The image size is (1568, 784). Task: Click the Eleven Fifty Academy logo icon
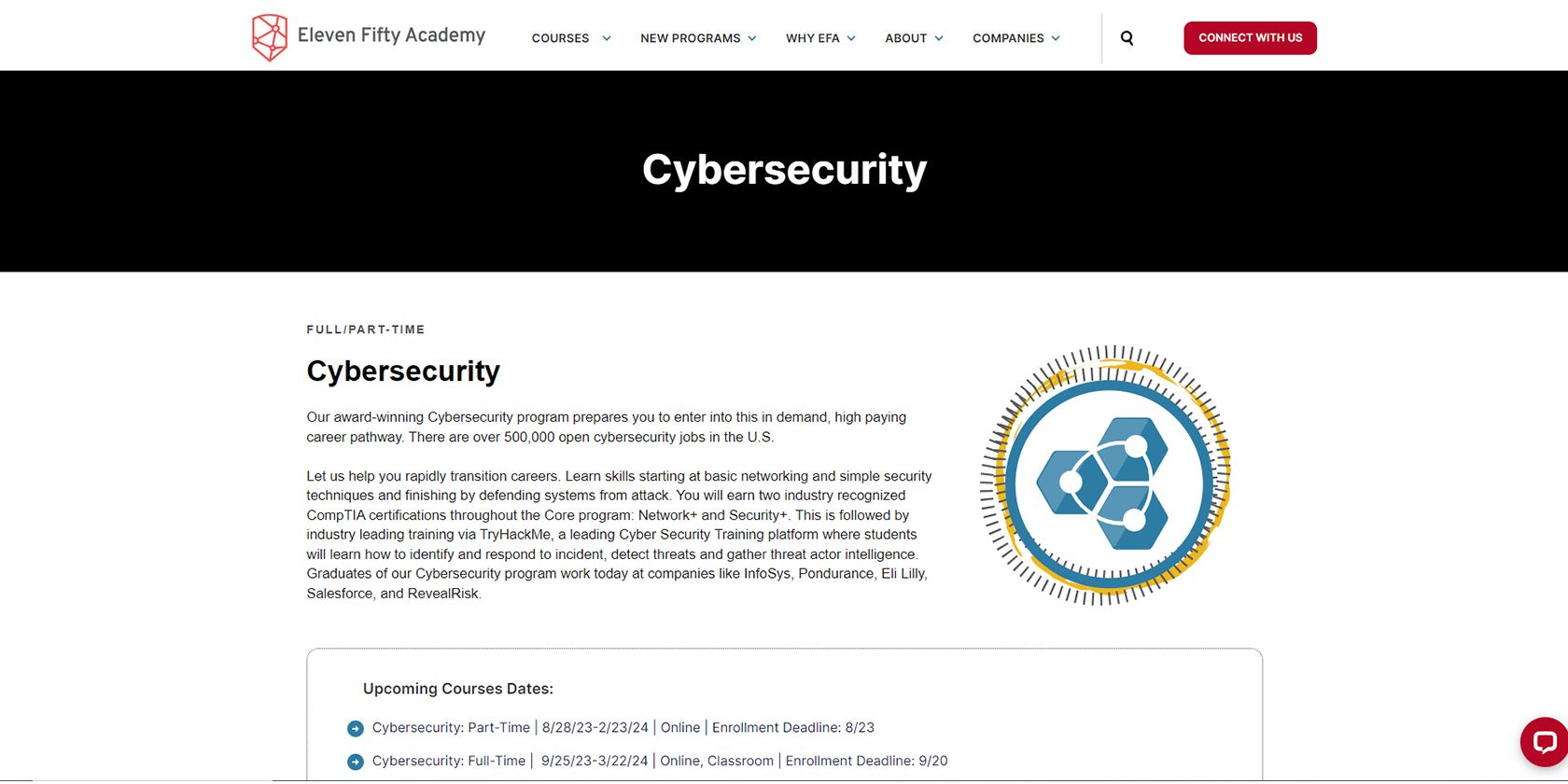click(x=269, y=37)
